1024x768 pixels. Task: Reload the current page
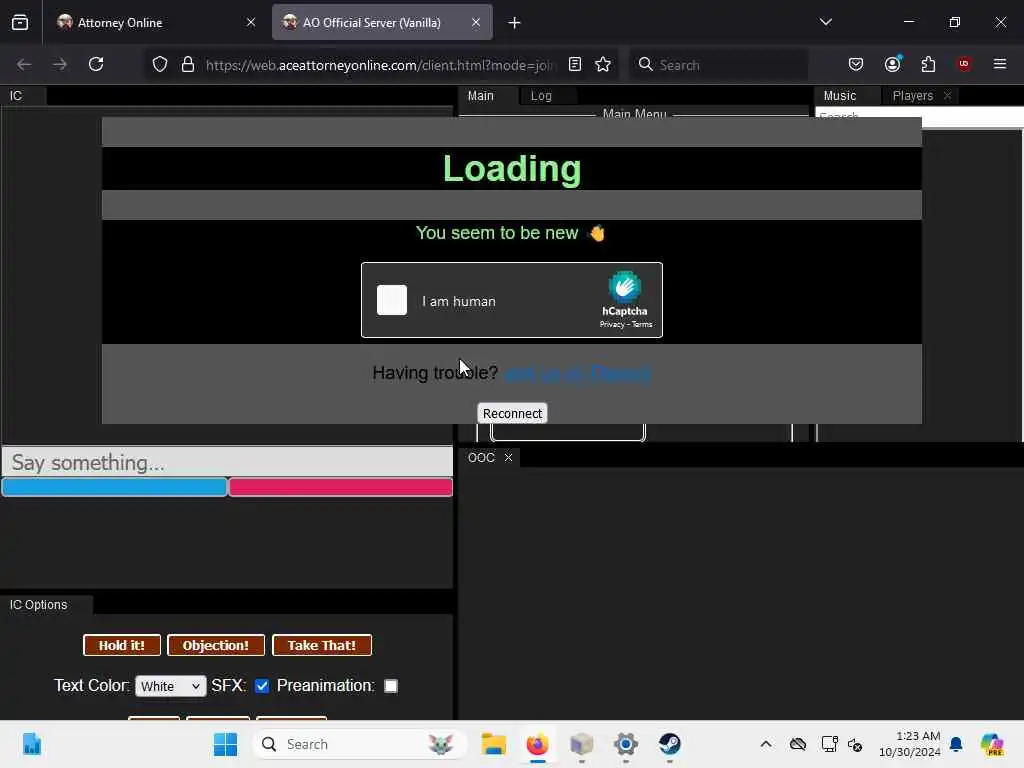click(x=96, y=64)
